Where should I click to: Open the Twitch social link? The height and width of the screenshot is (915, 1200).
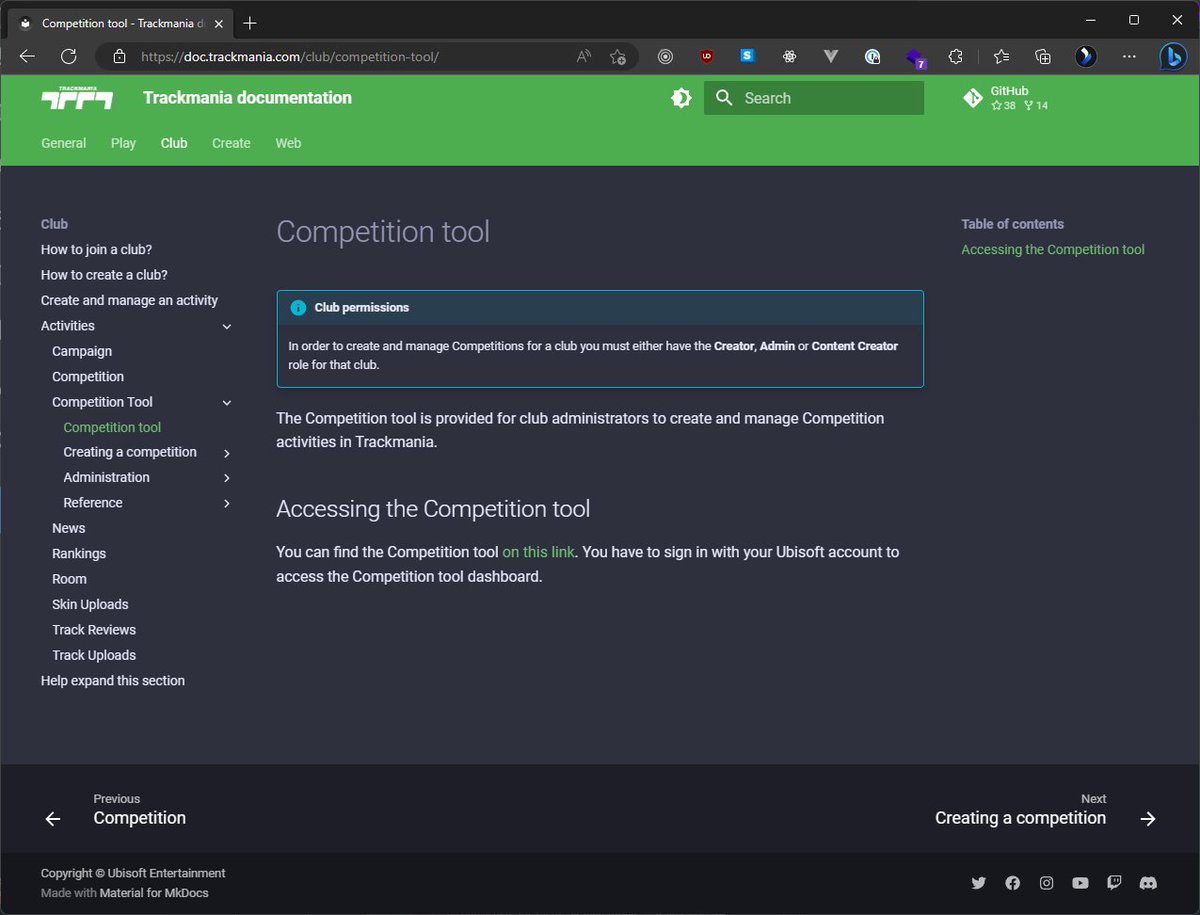point(1114,883)
